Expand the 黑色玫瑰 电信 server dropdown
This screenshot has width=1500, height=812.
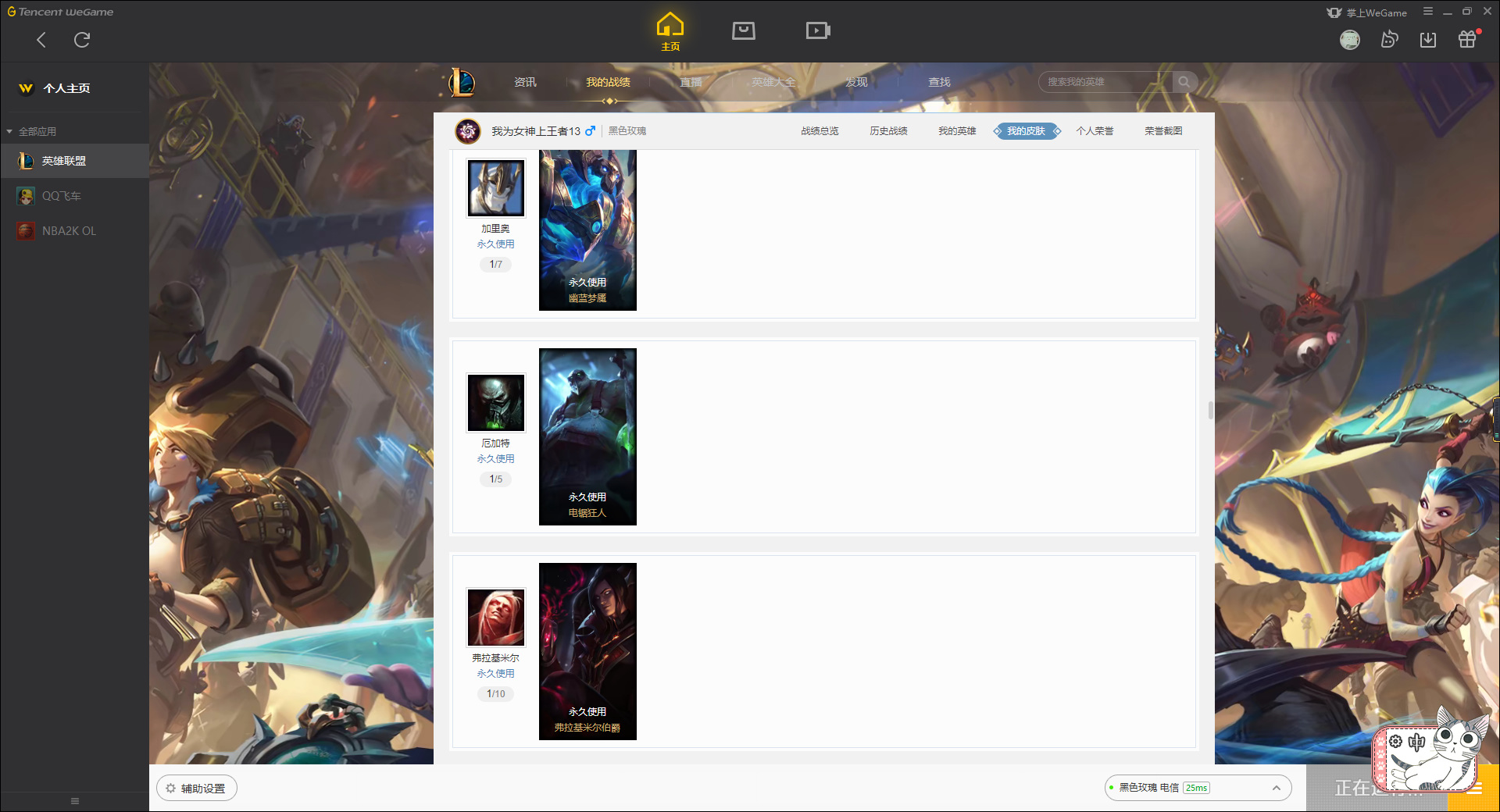[x=1198, y=788]
